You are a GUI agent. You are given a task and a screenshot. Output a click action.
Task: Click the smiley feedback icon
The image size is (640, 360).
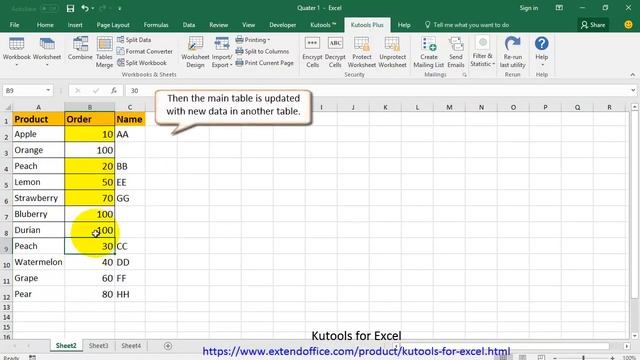coord(629,24)
